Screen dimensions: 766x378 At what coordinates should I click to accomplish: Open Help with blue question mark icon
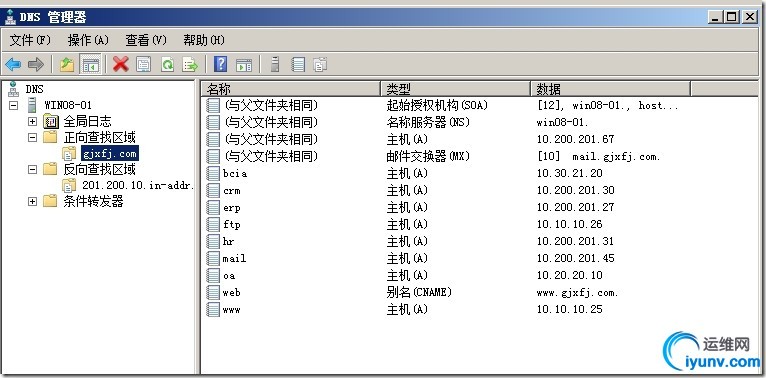pos(221,64)
